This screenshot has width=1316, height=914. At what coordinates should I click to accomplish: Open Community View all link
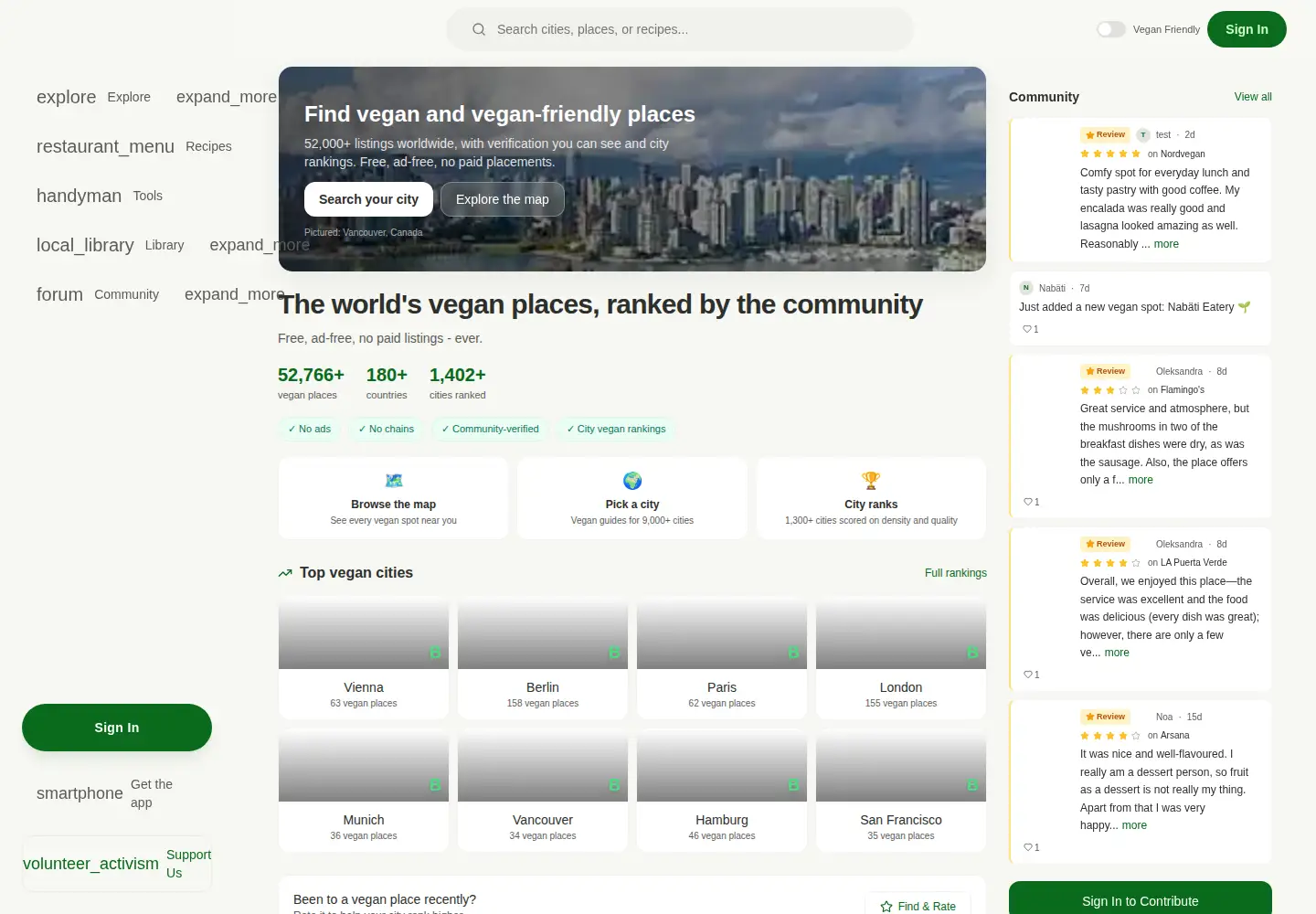(x=1253, y=97)
